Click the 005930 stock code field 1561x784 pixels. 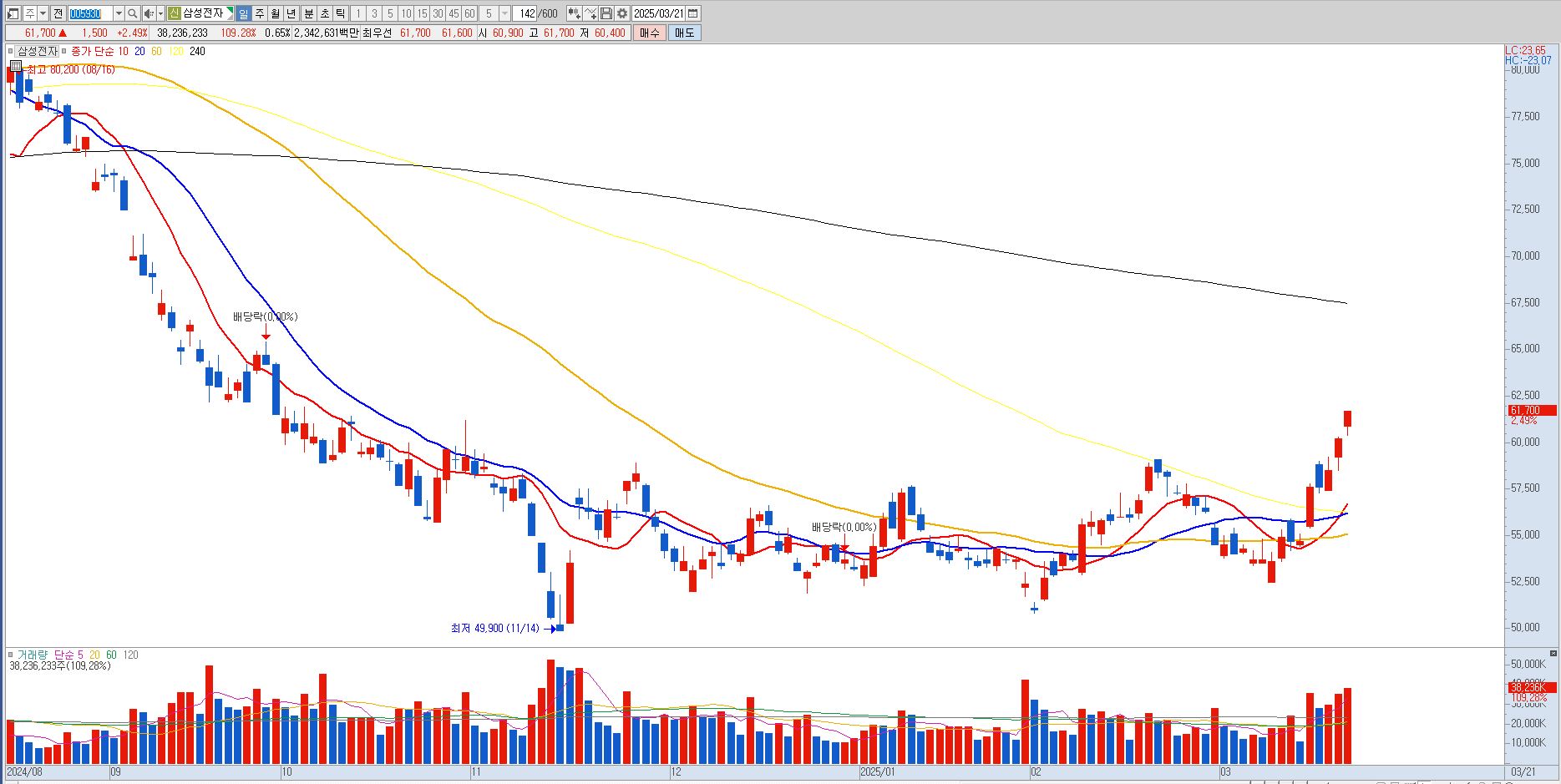[90, 13]
